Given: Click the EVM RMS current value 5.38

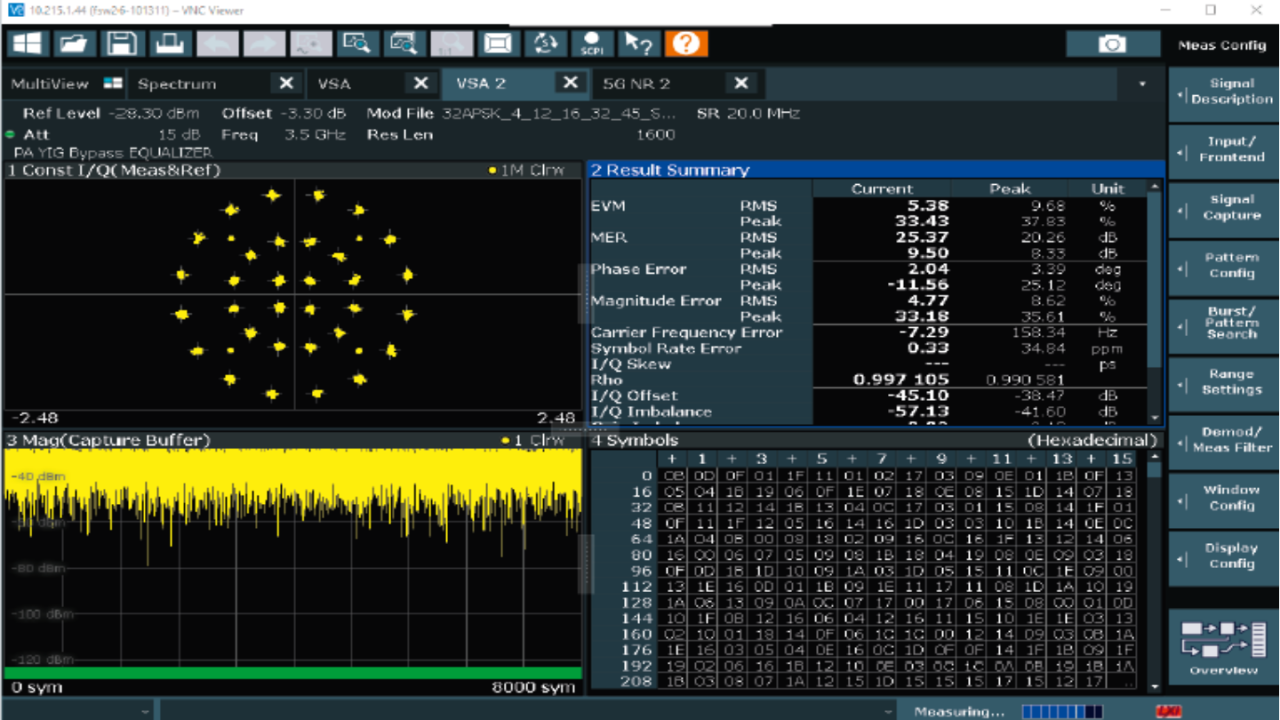Looking at the screenshot, I should pyautogui.click(x=928, y=206).
